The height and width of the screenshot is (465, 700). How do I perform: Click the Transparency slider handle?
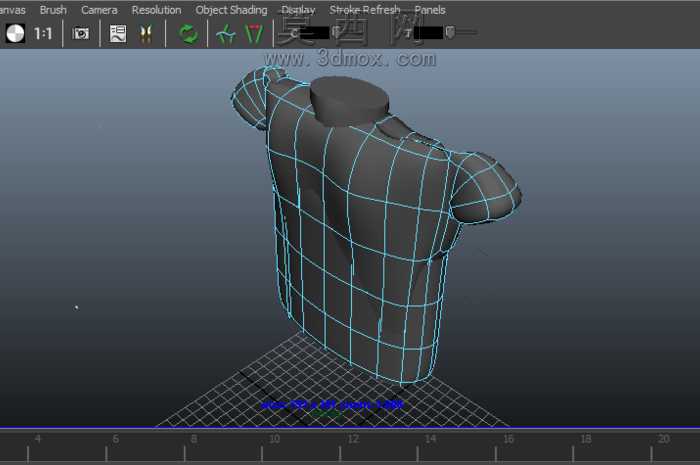point(450,32)
